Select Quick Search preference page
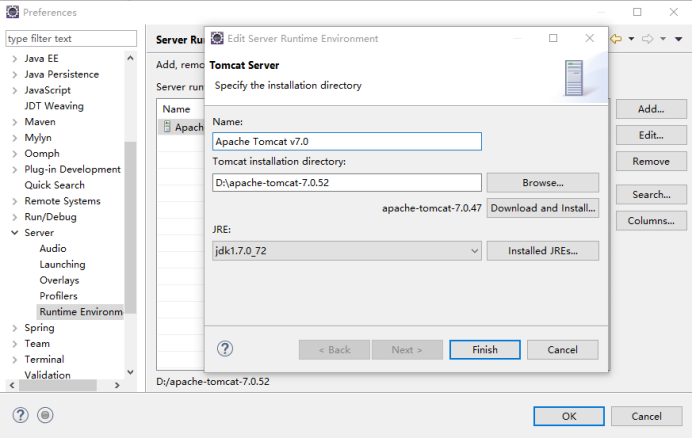Viewport: 693px width, 439px height. (x=54, y=185)
